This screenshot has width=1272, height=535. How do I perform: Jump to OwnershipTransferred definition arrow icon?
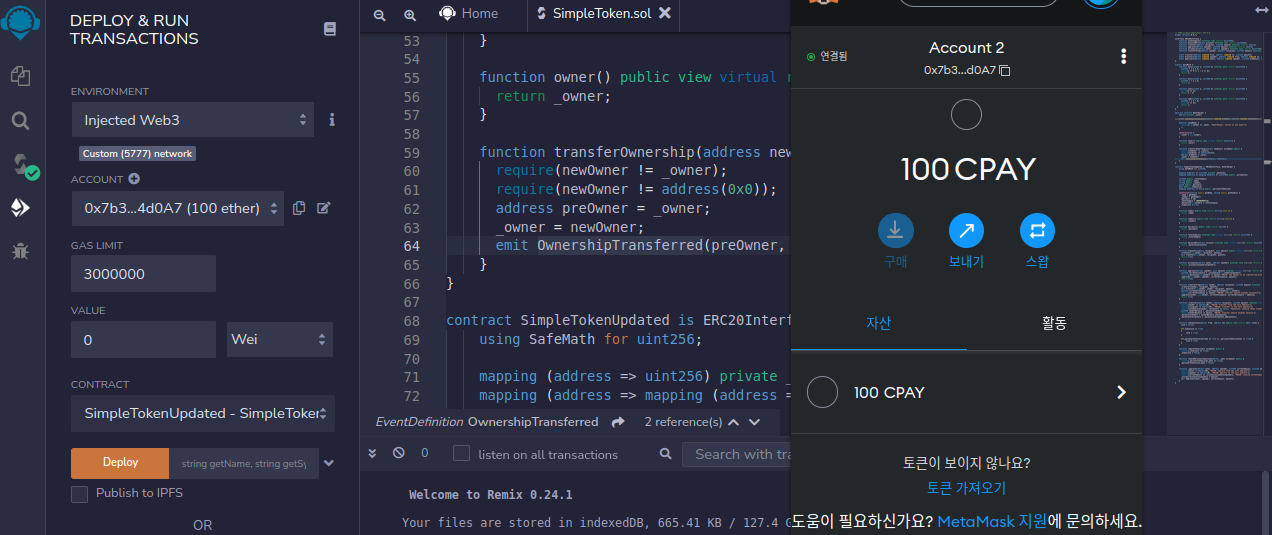[x=619, y=422]
